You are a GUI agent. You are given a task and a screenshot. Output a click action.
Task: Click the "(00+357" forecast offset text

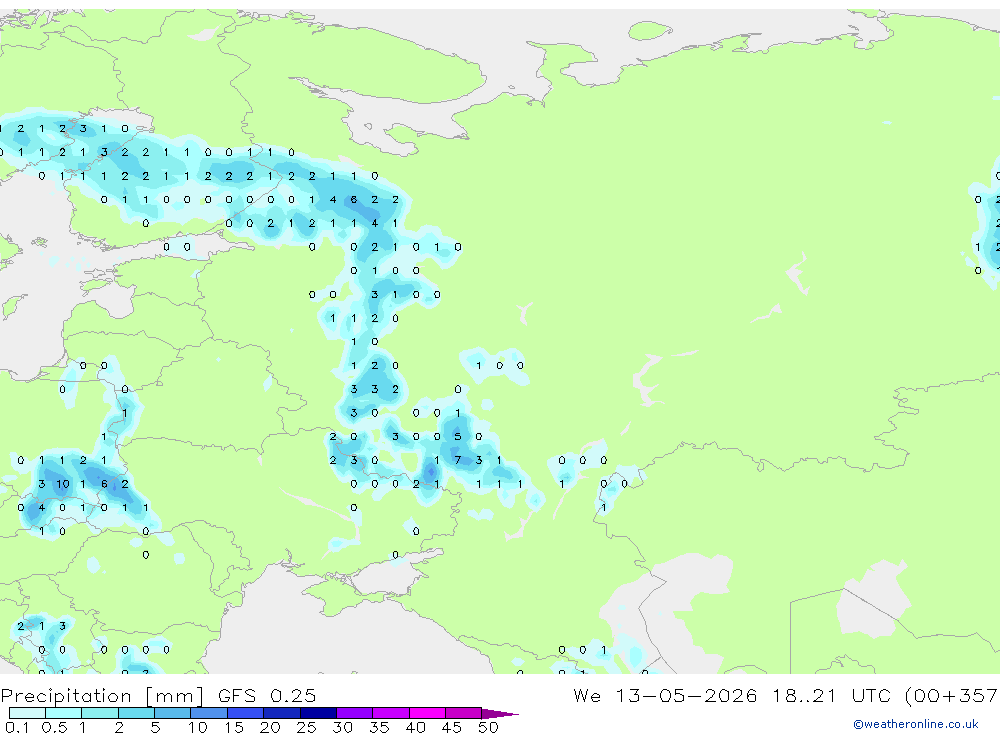tap(952, 695)
